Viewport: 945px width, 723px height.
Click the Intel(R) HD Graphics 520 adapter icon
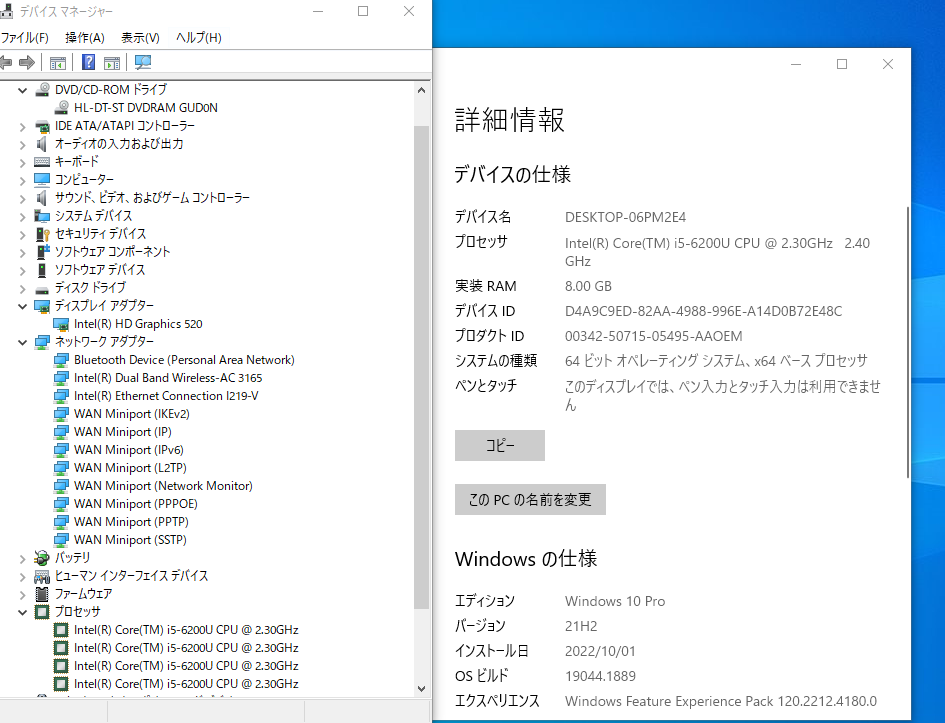coord(61,324)
